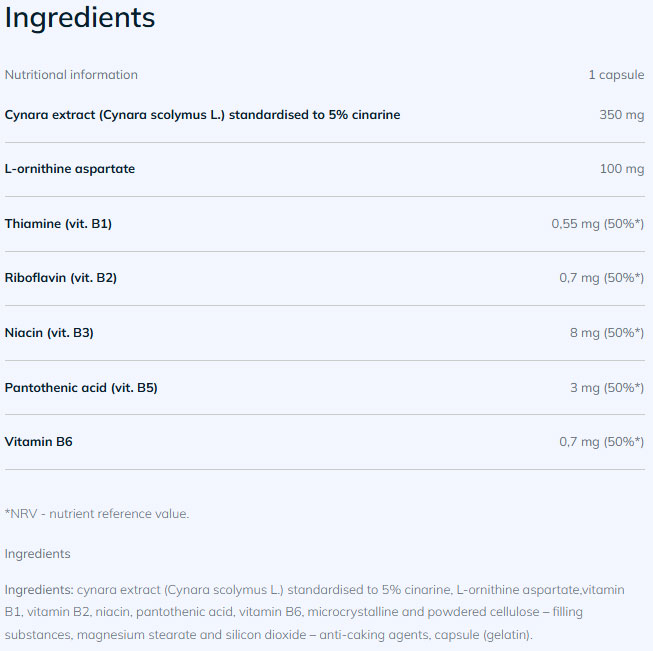Click the NRV nutrient reference value footnote

(x=97, y=514)
